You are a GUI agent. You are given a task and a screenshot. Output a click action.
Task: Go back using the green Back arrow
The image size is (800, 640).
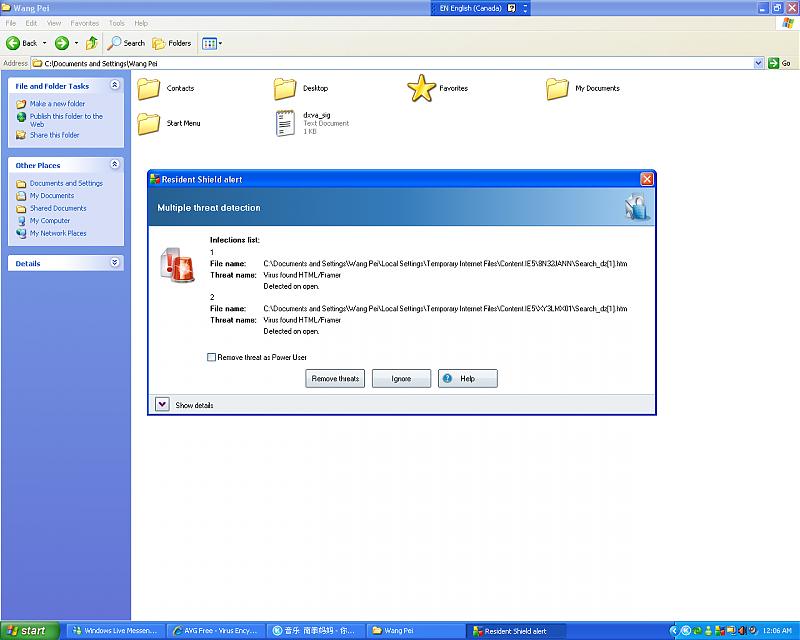21,43
